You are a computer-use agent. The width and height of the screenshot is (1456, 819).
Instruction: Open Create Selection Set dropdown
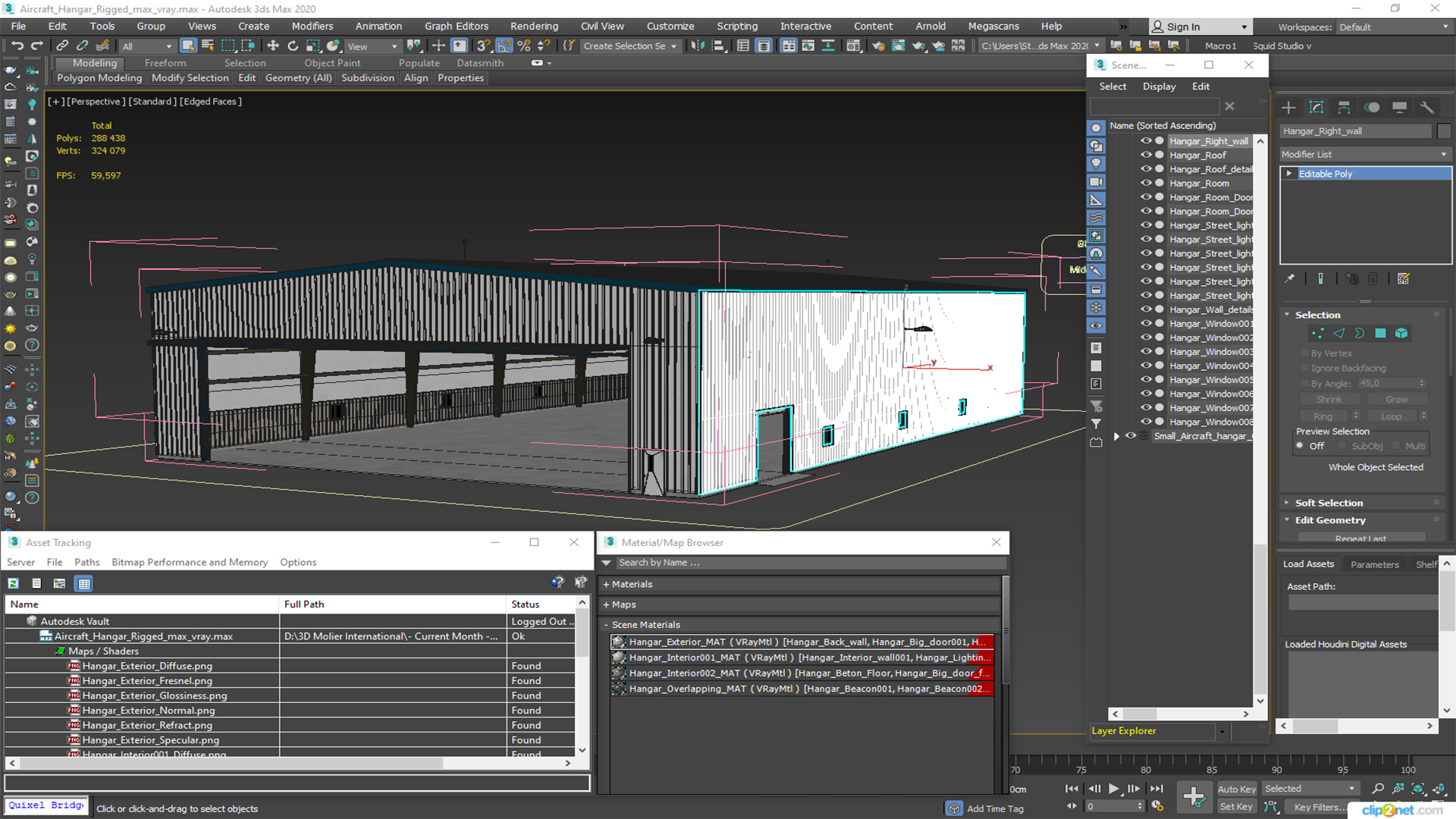tap(629, 46)
